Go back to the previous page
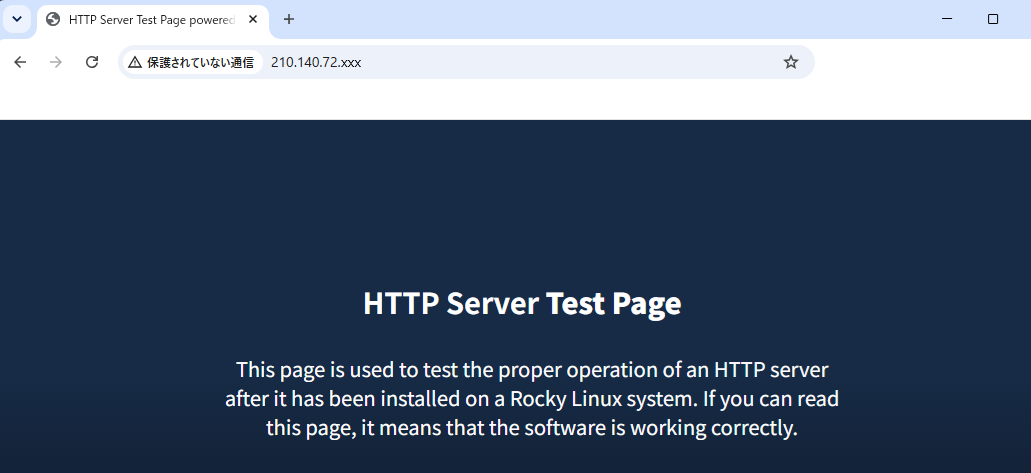Screen dimensions: 1031x473 click(x=20, y=62)
